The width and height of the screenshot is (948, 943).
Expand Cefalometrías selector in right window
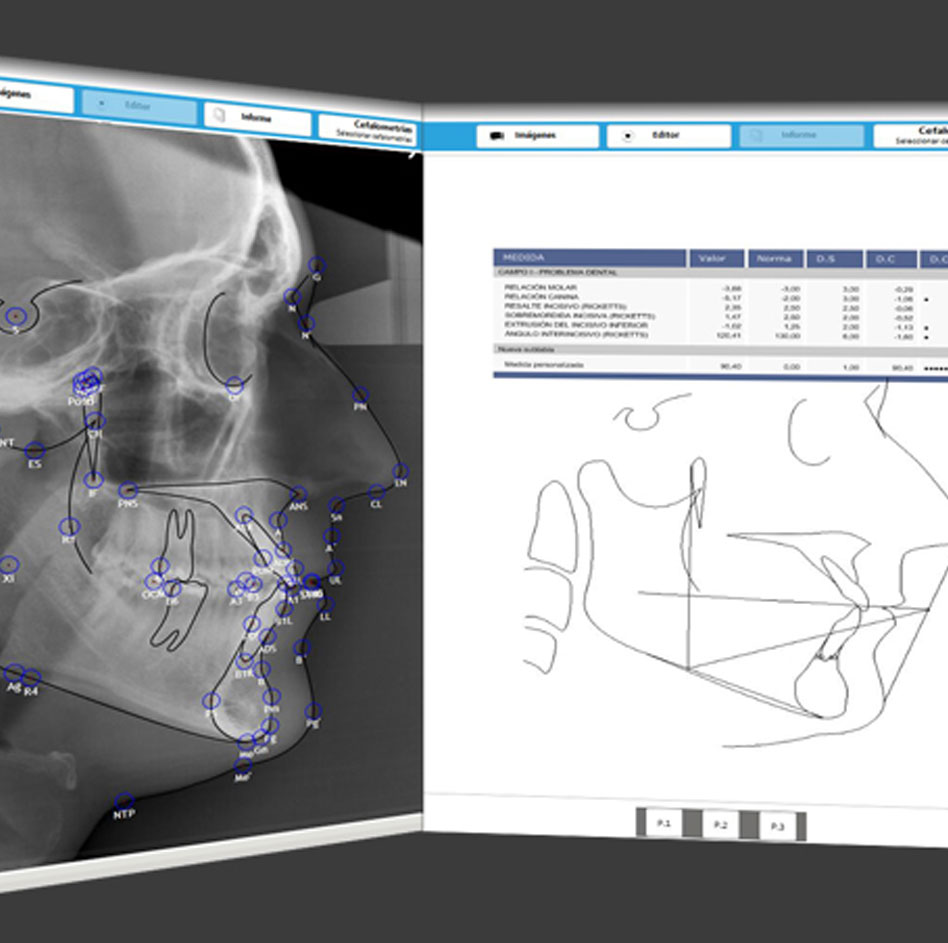click(910, 135)
